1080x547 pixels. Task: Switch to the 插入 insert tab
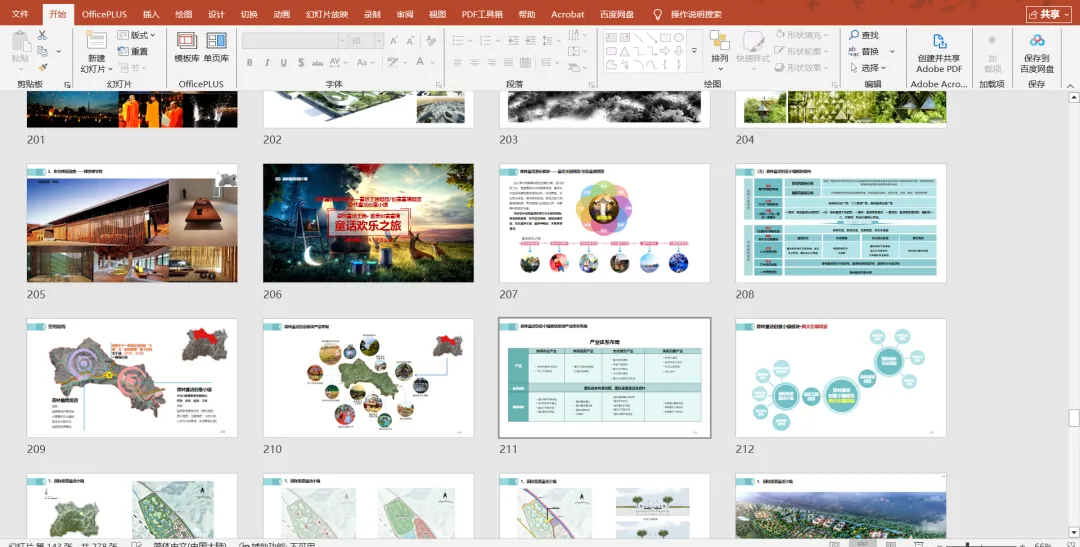click(x=151, y=14)
